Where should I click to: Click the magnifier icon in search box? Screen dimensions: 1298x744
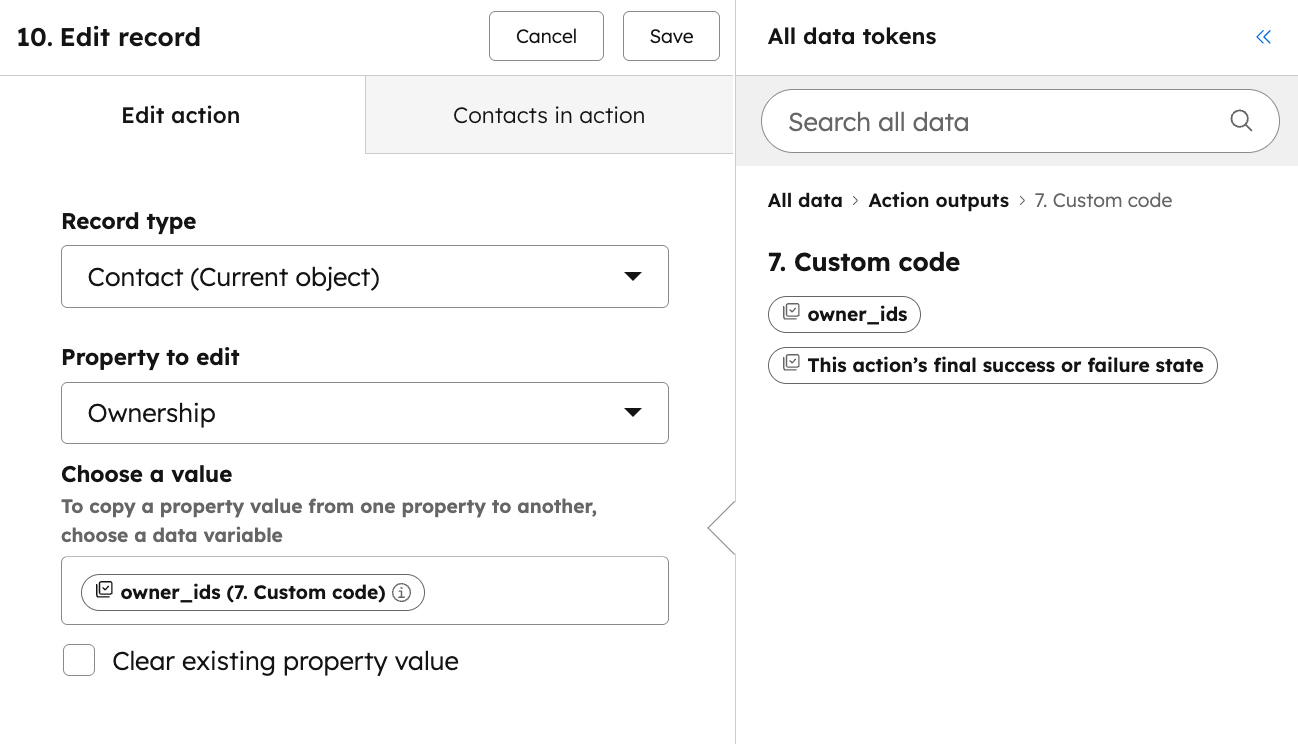(x=1240, y=121)
